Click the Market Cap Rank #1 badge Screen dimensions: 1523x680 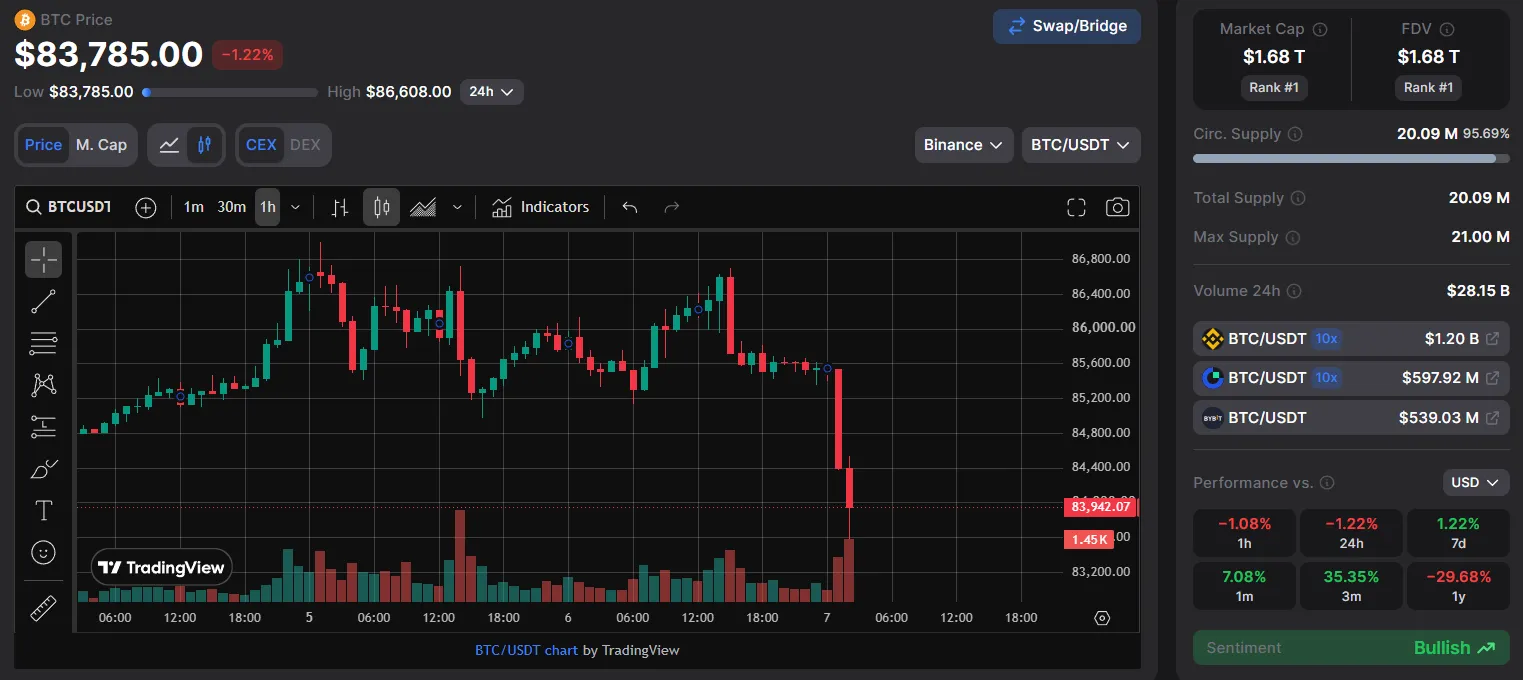click(1274, 88)
